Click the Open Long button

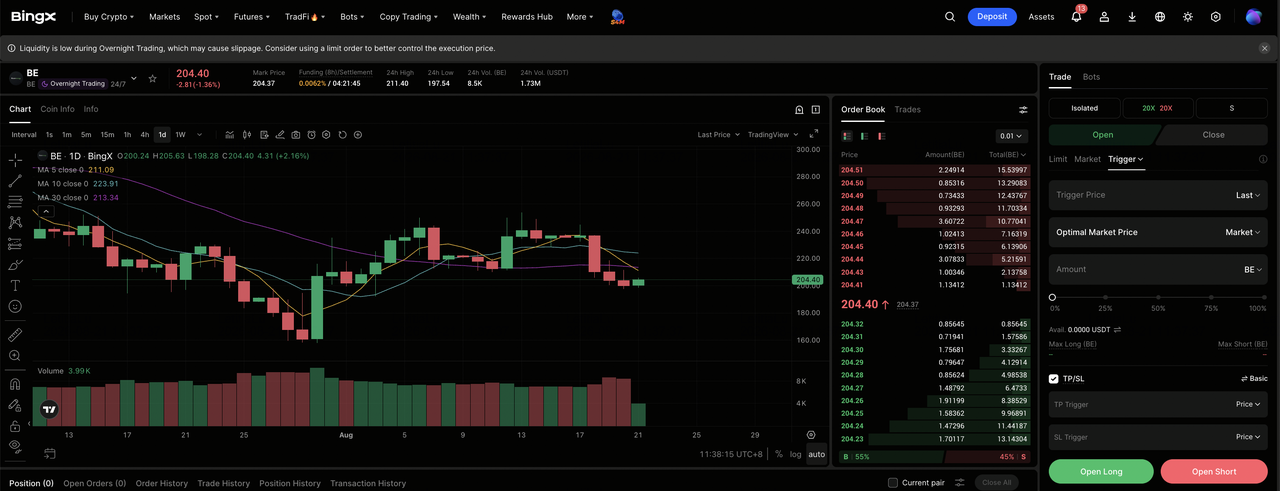coord(1101,471)
